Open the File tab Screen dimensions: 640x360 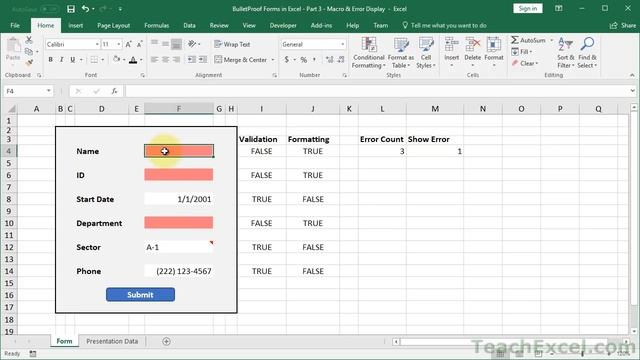tap(15, 25)
